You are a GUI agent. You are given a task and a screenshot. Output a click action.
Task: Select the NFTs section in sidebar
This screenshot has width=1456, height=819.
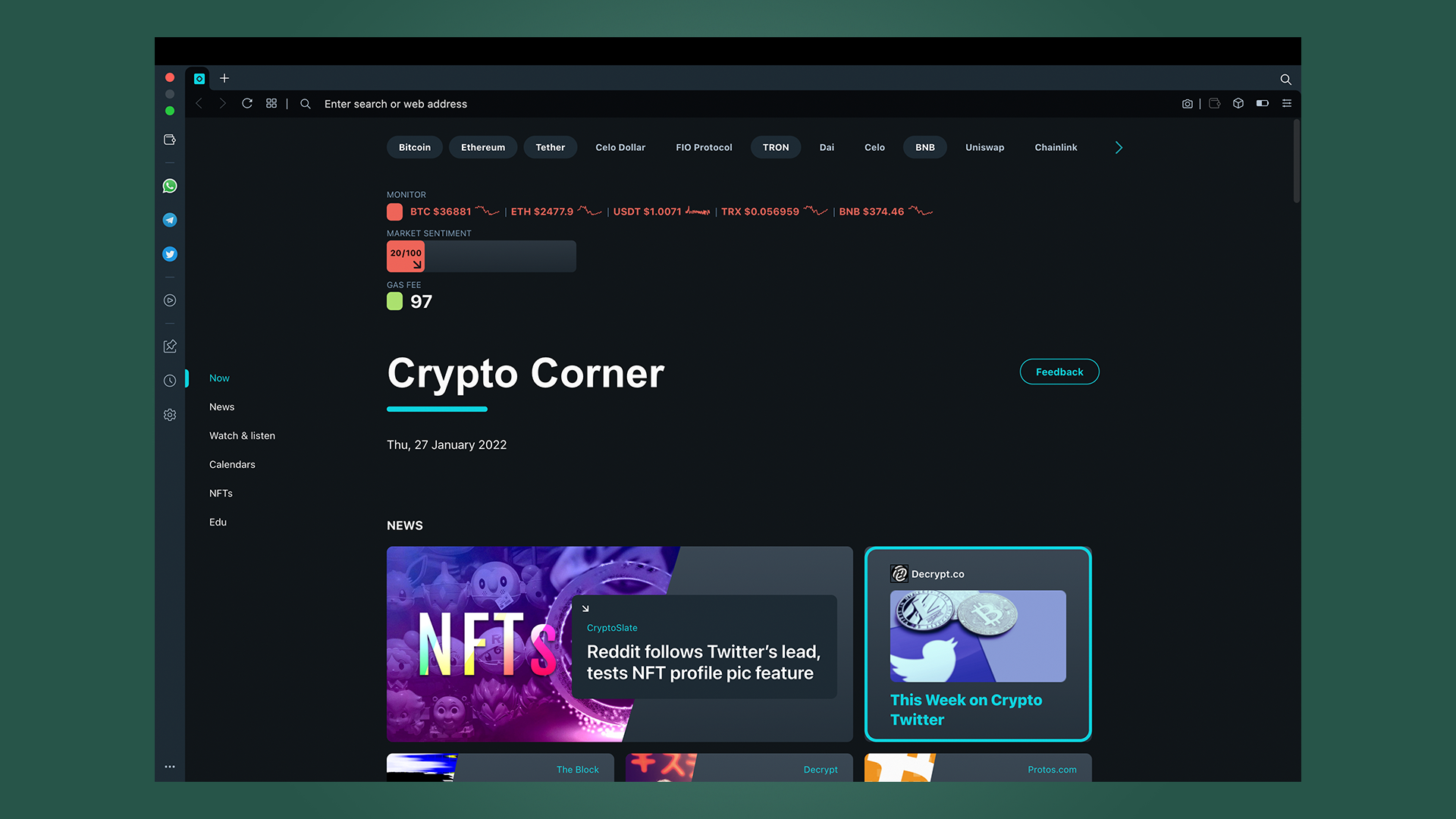point(220,492)
